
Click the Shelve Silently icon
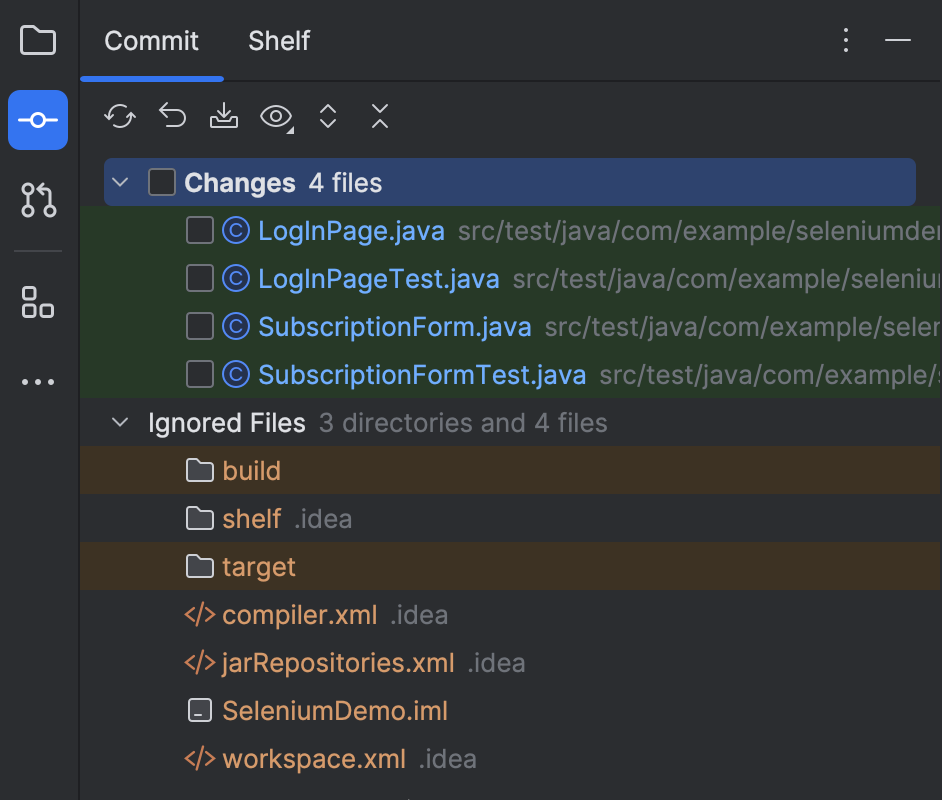(223, 116)
